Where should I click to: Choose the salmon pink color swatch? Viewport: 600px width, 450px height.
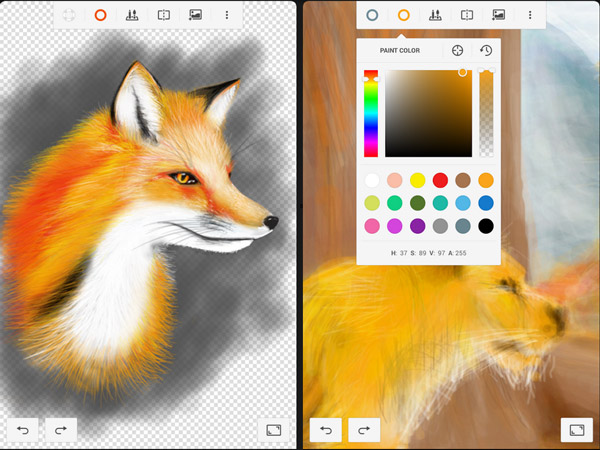395,180
